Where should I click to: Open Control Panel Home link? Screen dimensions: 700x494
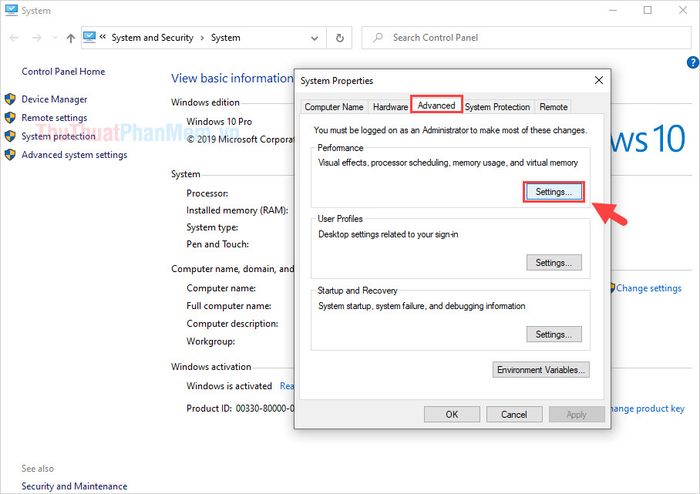coord(63,71)
